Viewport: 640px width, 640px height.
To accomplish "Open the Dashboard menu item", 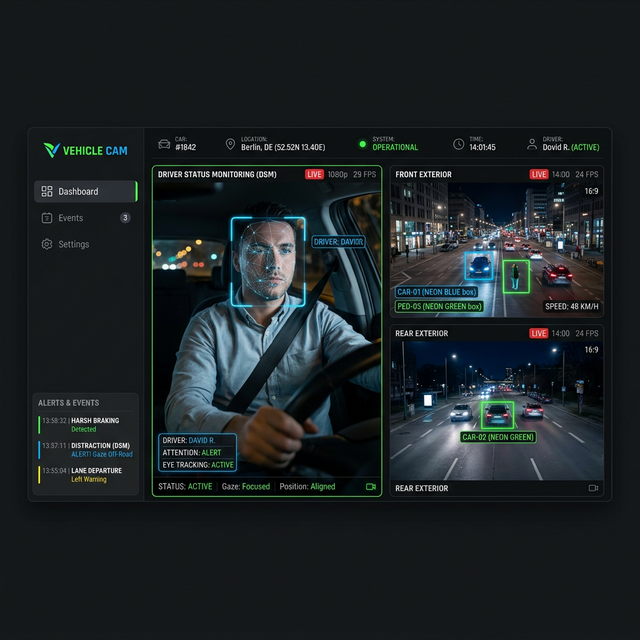I will coord(85,191).
